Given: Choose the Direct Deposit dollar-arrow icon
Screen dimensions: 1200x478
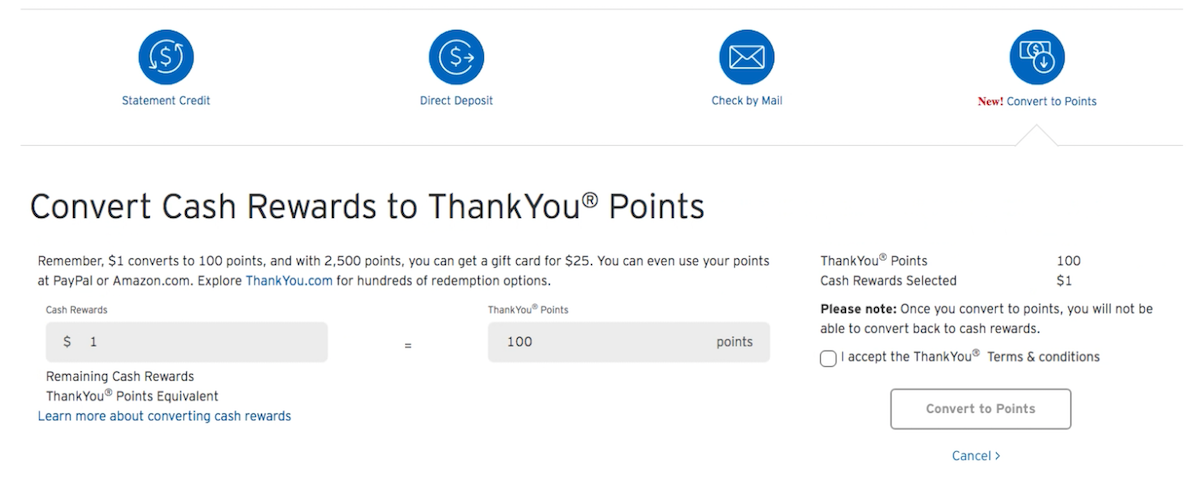Looking at the screenshot, I should (x=456, y=57).
